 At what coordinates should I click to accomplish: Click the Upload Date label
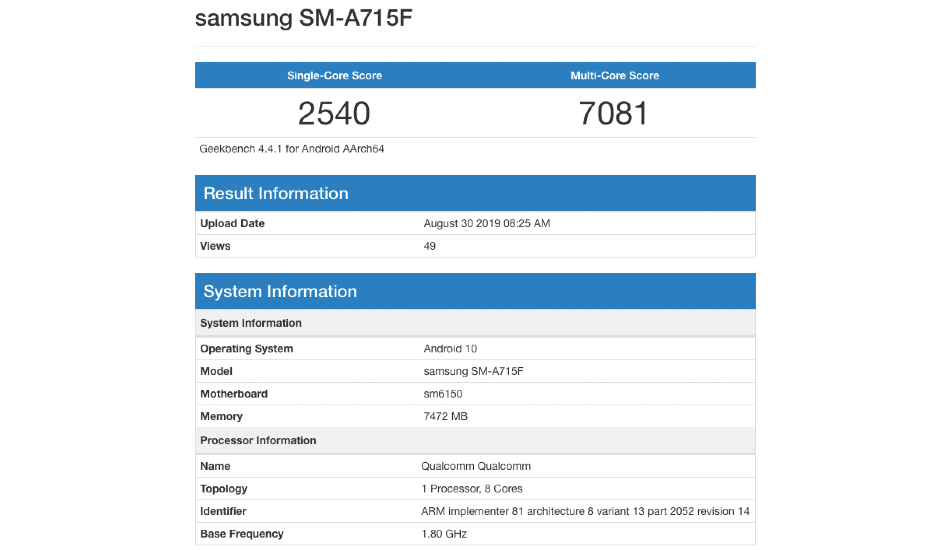(x=232, y=224)
